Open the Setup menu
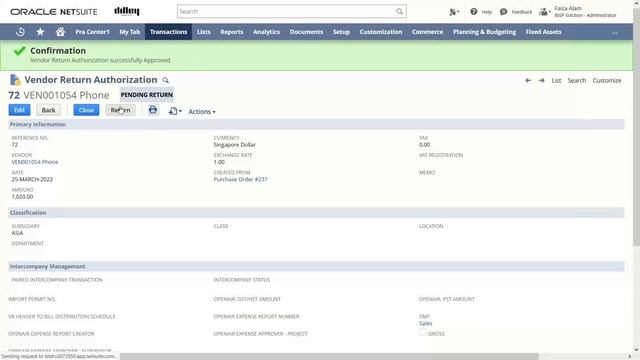This screenshot has height=360, width=640. (x=341, y=32)
